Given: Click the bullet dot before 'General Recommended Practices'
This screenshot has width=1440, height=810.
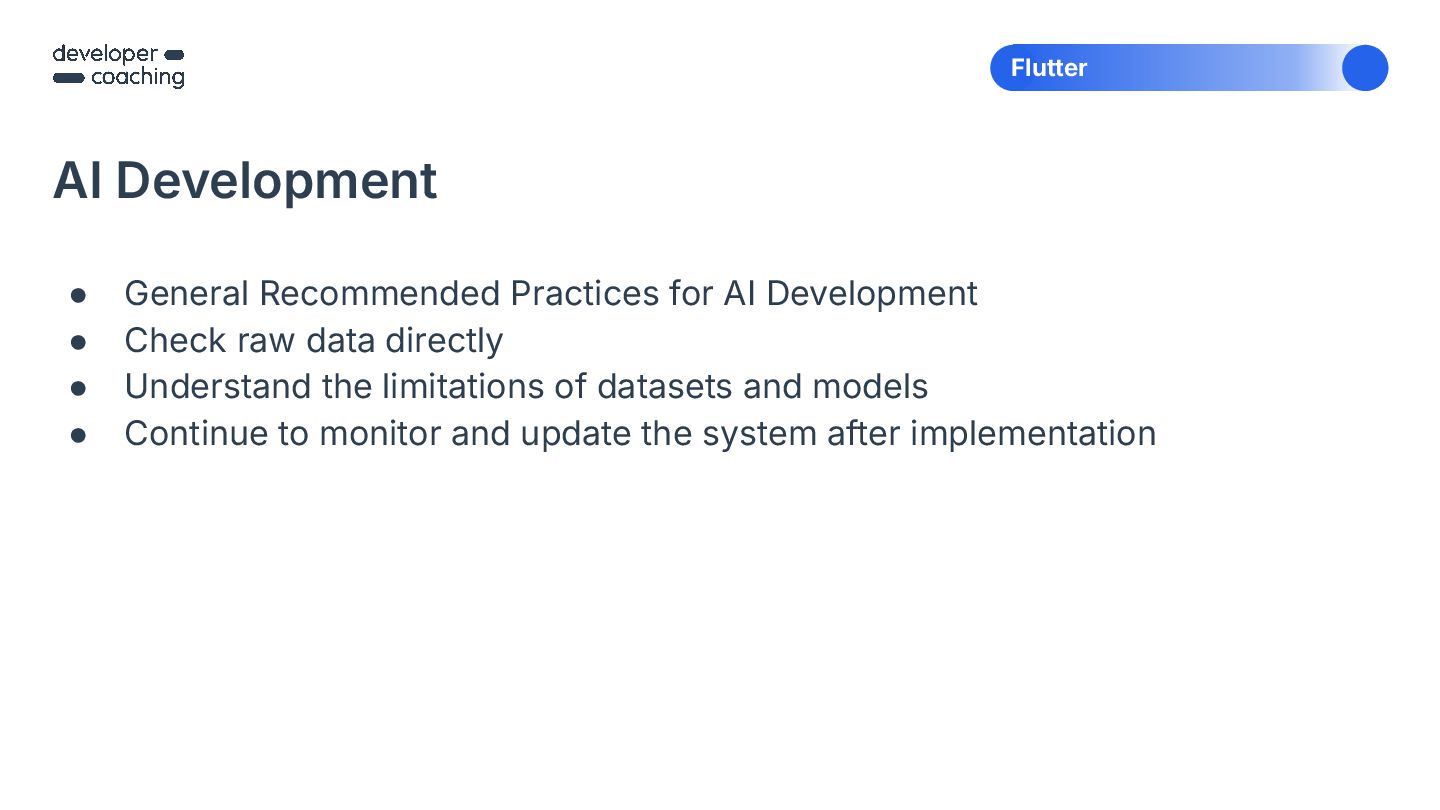Looking at the screenshot, I should tap(79, 295).
